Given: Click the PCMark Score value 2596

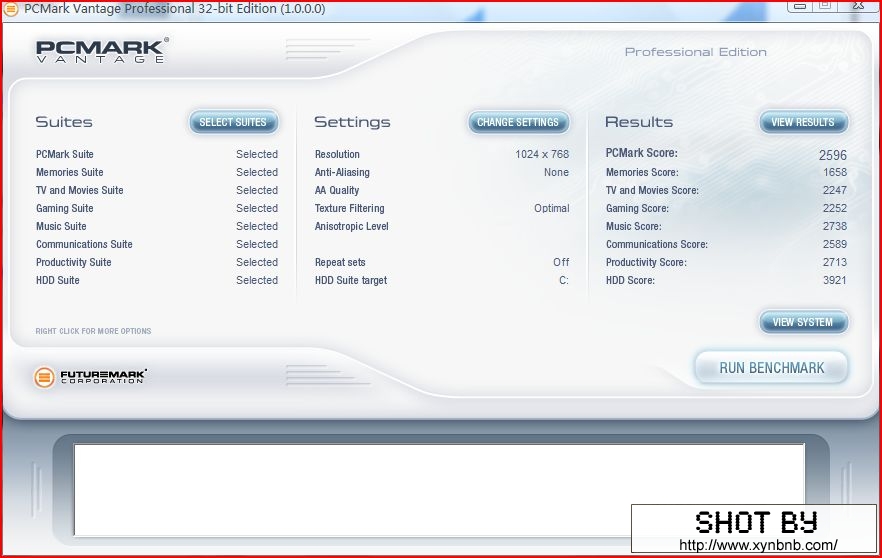Looking at the screenshot, I should [x=832, y=155].
